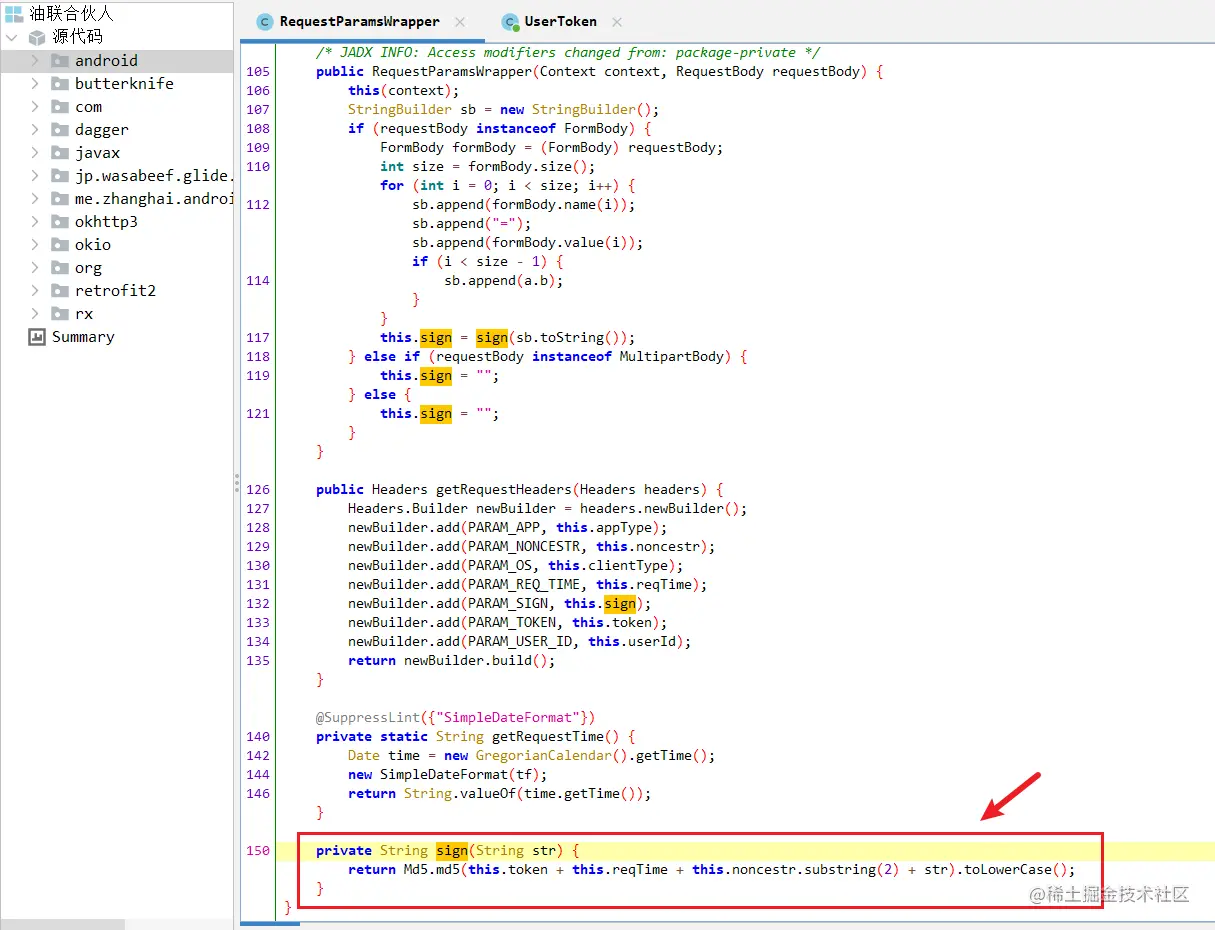Click the okhttp3 package folder icon
Viewport: 1215px width, 930px height.
60,221
